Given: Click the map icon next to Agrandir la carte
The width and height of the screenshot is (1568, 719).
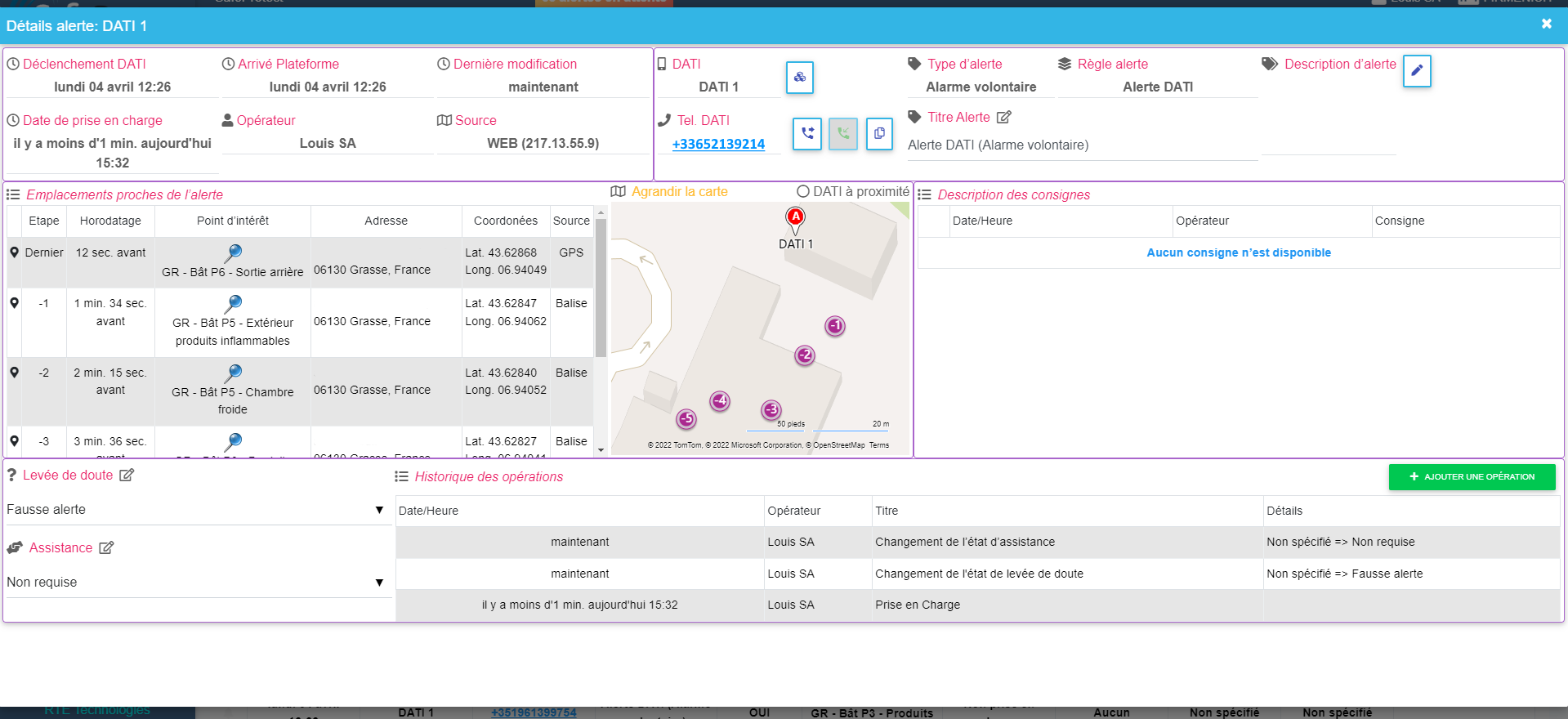Looking at the screenshot, I should (618, 191).
